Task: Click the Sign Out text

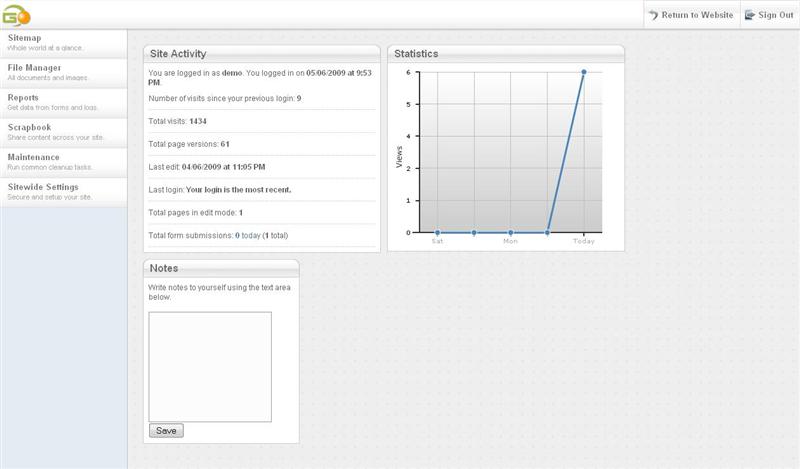Action: (x=775, y=15)
